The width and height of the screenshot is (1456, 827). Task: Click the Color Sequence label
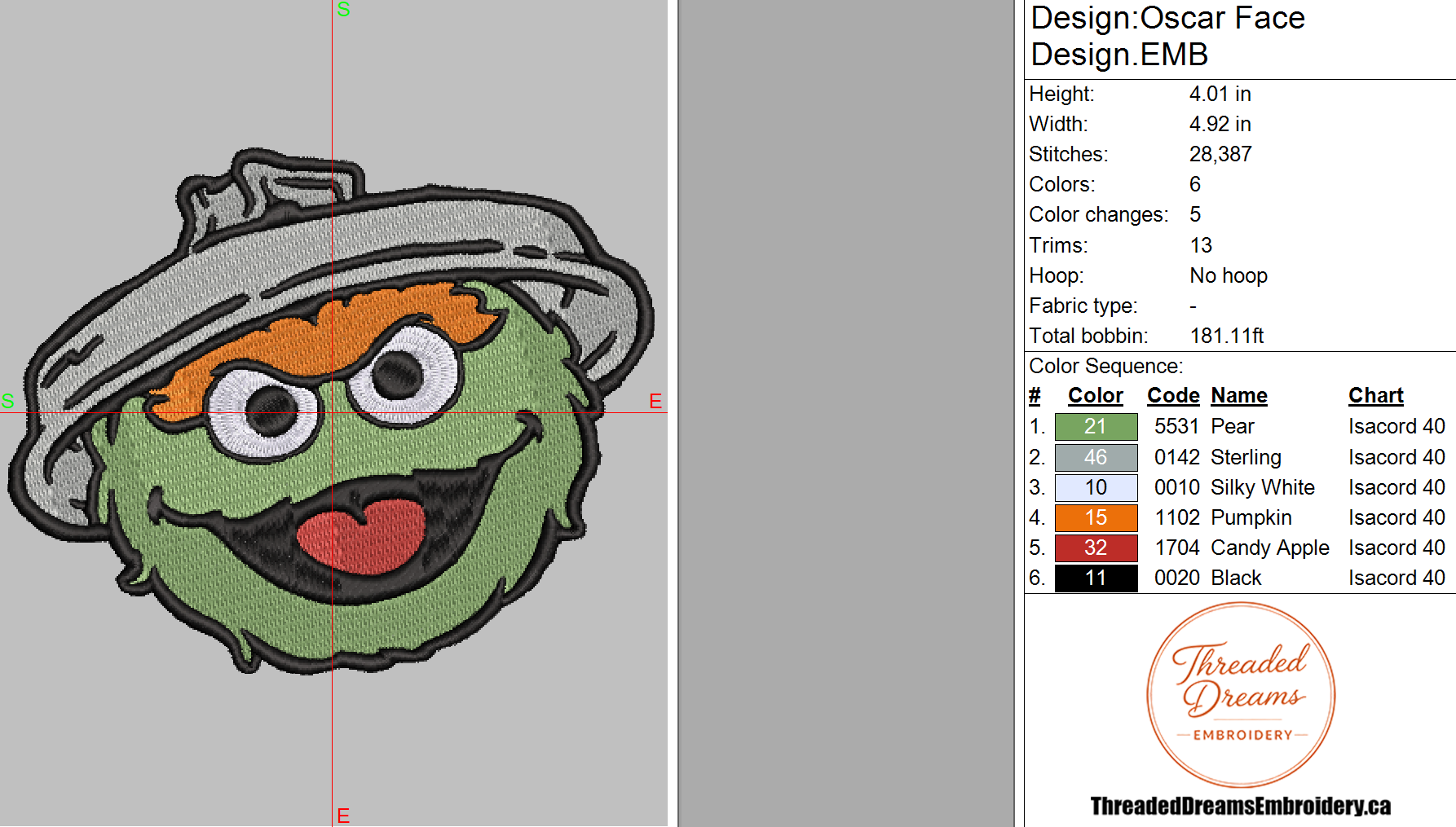point(1105,366)
